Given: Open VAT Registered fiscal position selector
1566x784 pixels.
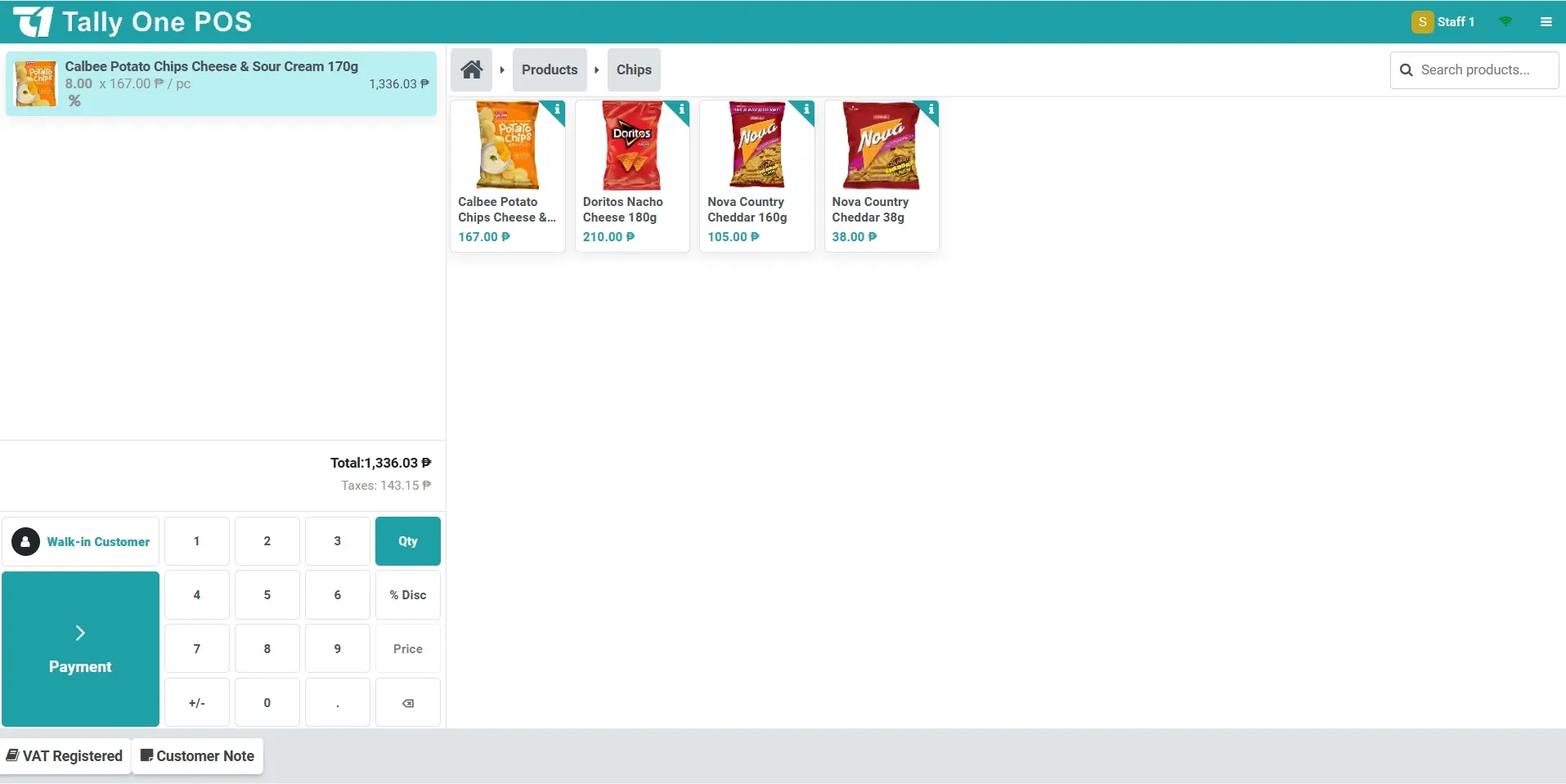Looking at the screenshot, I should coord(65,756).
